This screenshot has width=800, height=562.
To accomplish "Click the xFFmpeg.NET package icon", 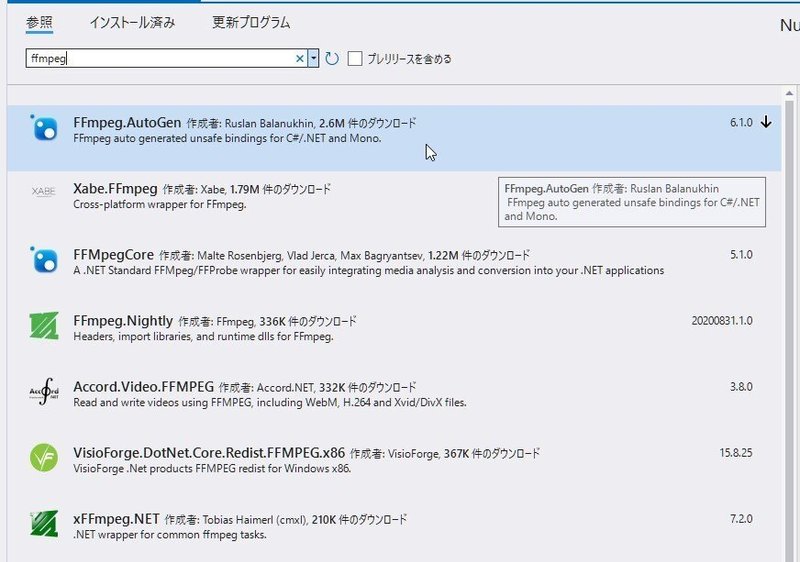I will pos(44,524).
